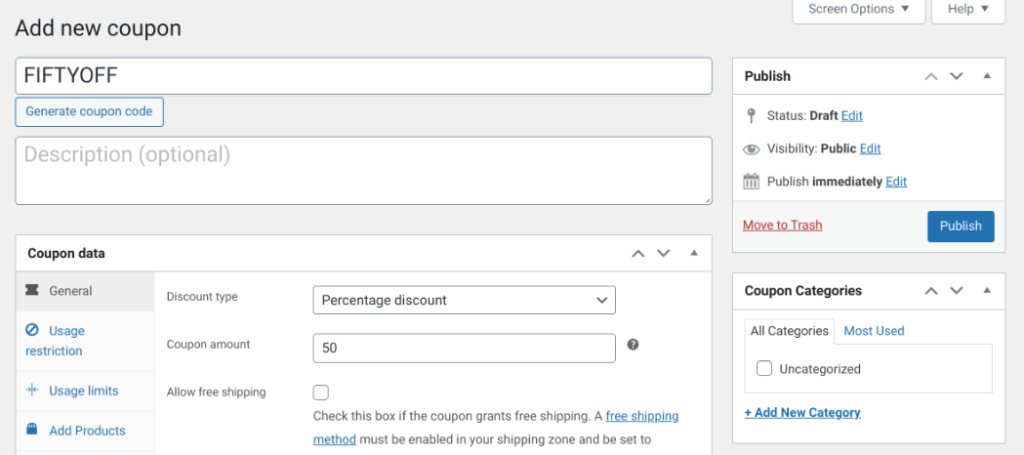Click the General tab ticket icon
This screenshot has height=455, width=1024.
pos(31,290)
